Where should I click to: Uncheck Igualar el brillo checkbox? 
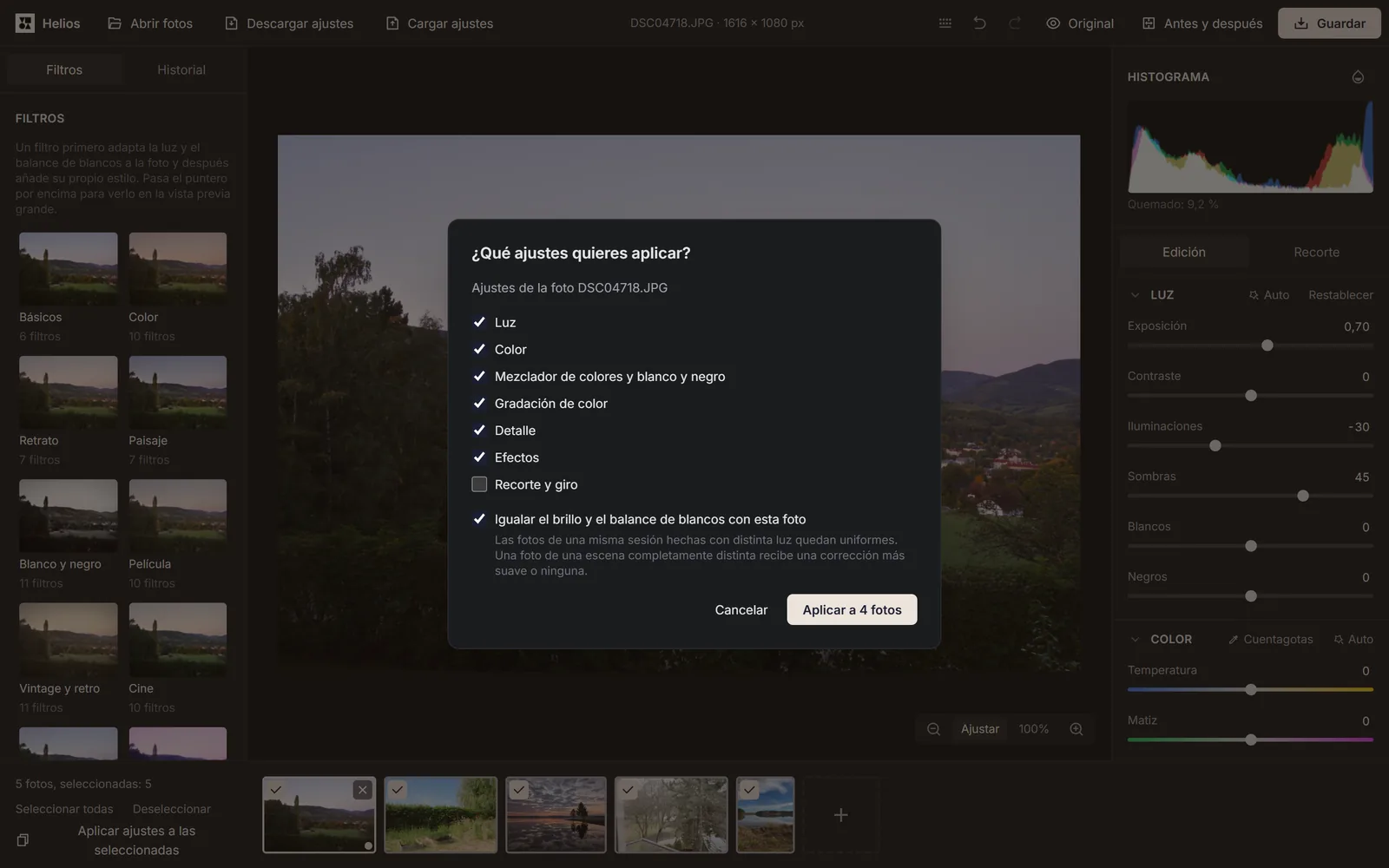pyautogui.click(x=479, y=519)
